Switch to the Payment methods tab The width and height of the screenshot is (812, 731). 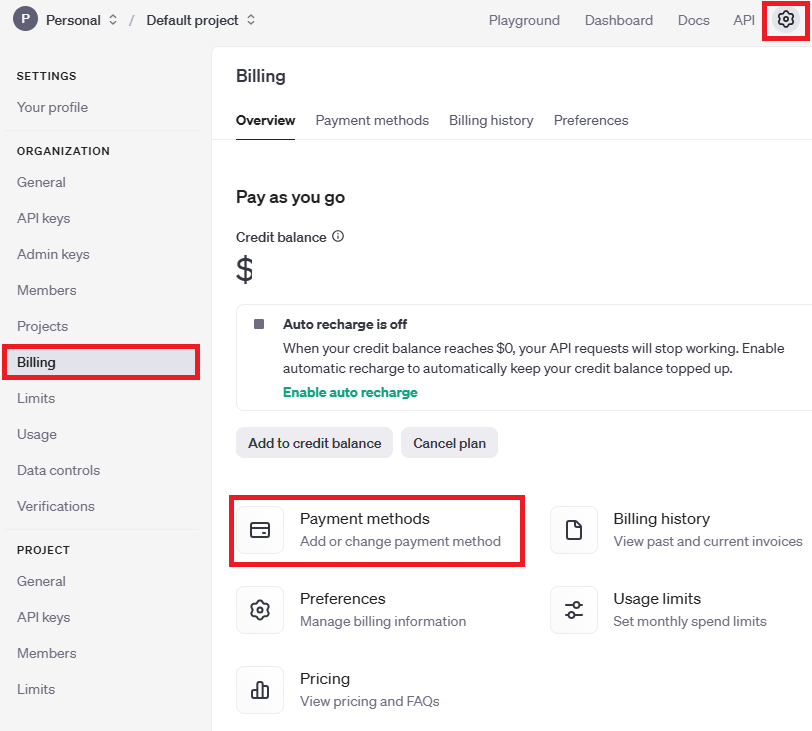372,120
